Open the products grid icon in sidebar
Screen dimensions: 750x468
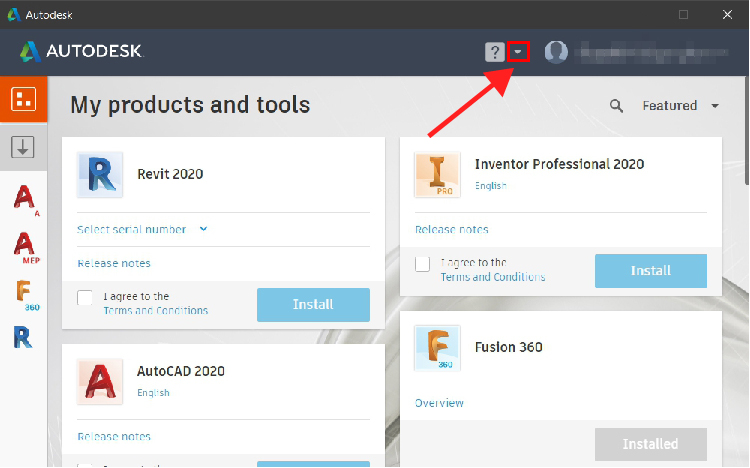[x=23, y=100]
